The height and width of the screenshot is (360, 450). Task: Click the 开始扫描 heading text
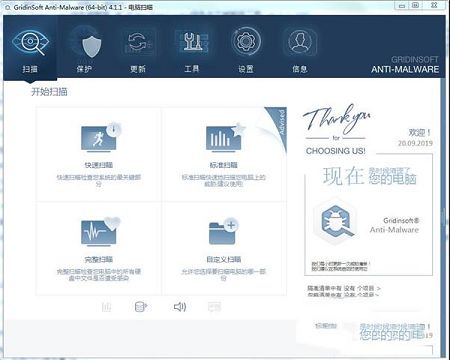click(49, 92)
